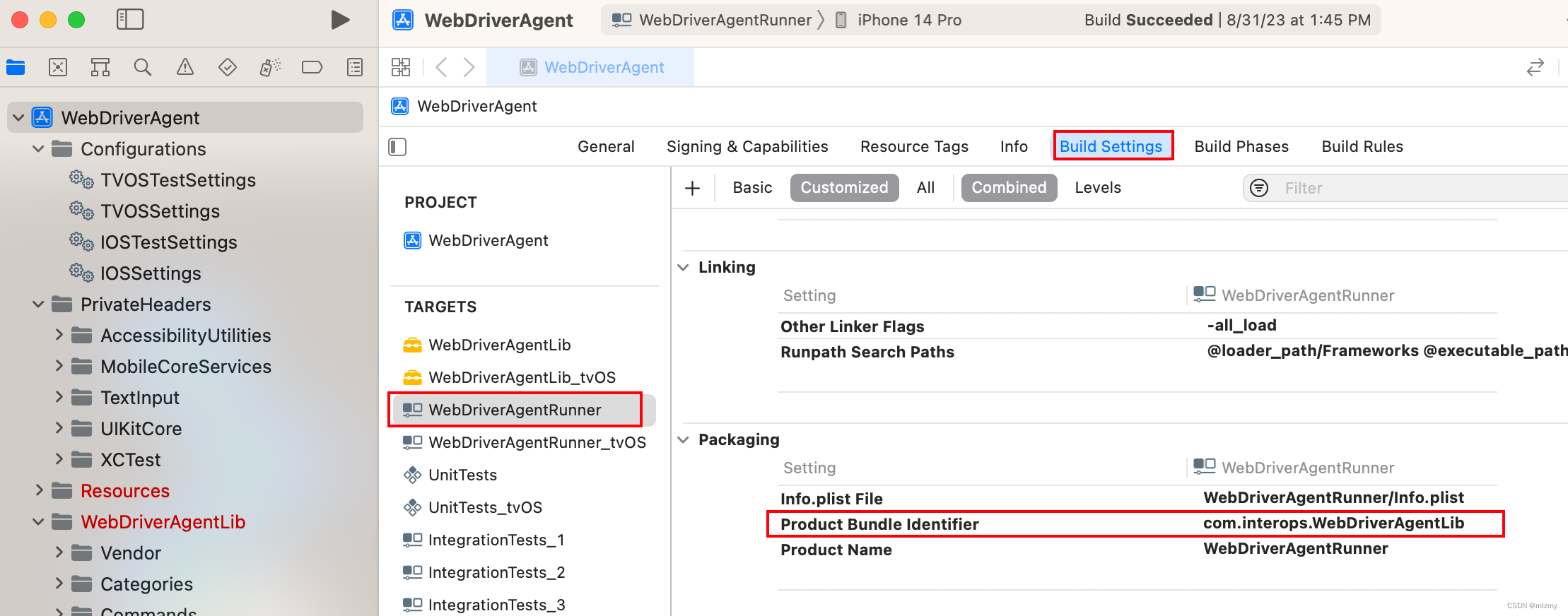This screenshot has height=616, width=1568.
Task: Select the WebDriverAgent editor tab
Action: (x=591, y=67)
